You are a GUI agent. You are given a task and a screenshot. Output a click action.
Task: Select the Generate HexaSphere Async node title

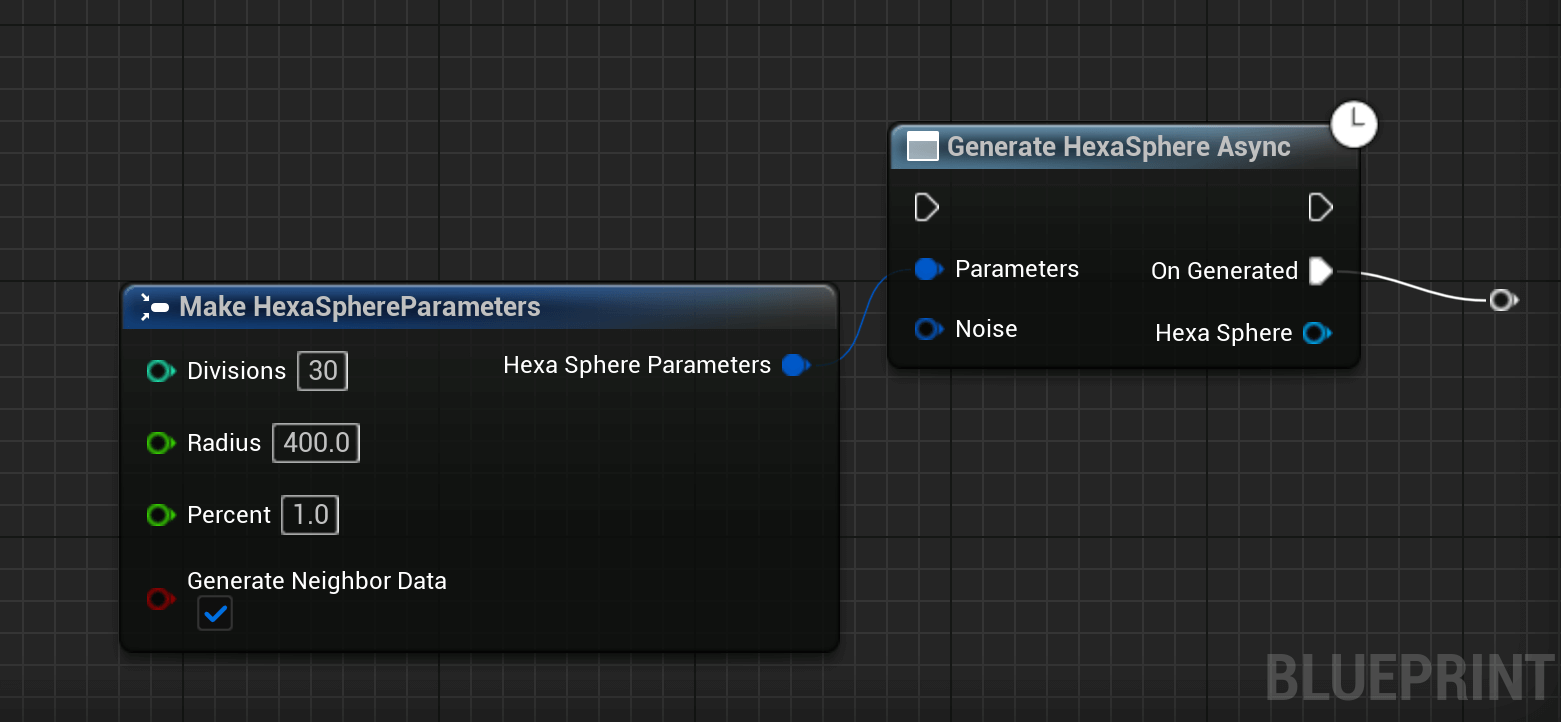1119,147
